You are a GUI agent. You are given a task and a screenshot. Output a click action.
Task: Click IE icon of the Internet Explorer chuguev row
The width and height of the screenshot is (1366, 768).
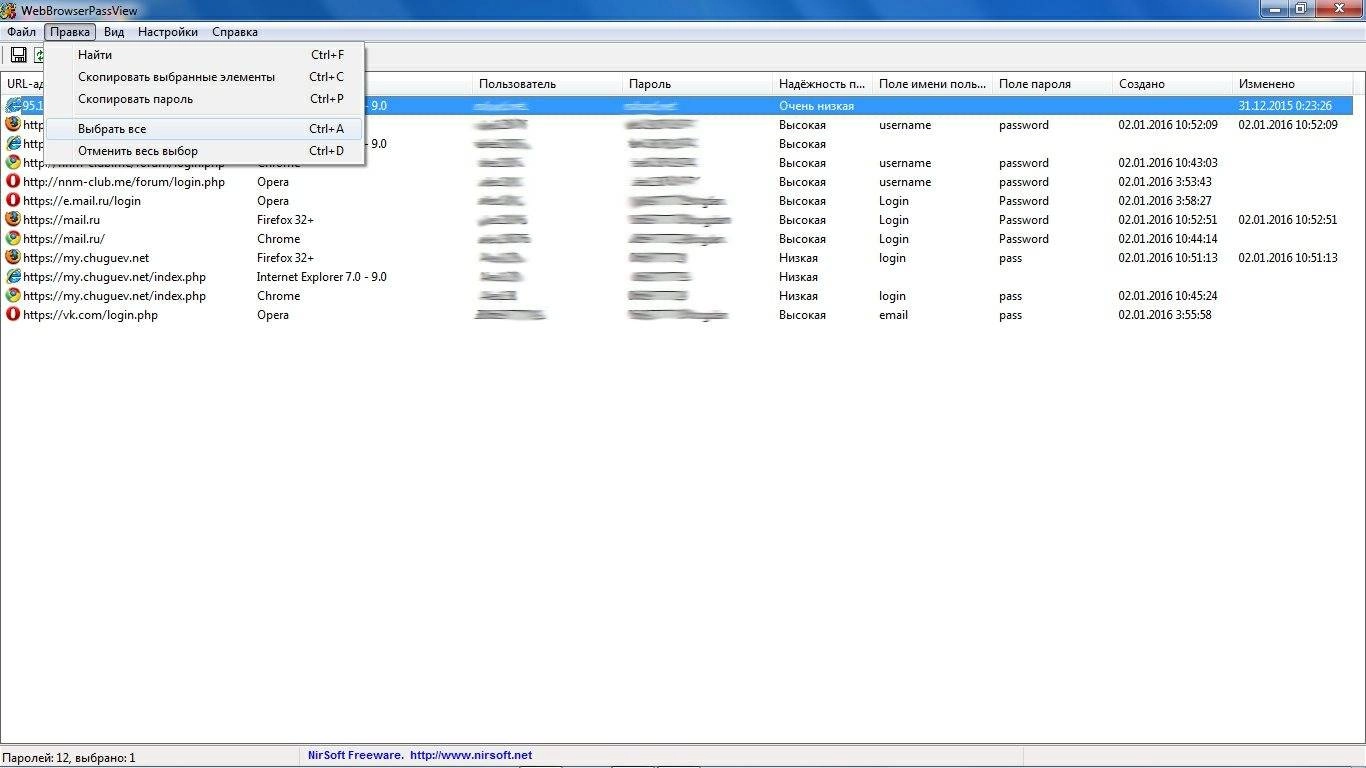click(x=13, y=277)
